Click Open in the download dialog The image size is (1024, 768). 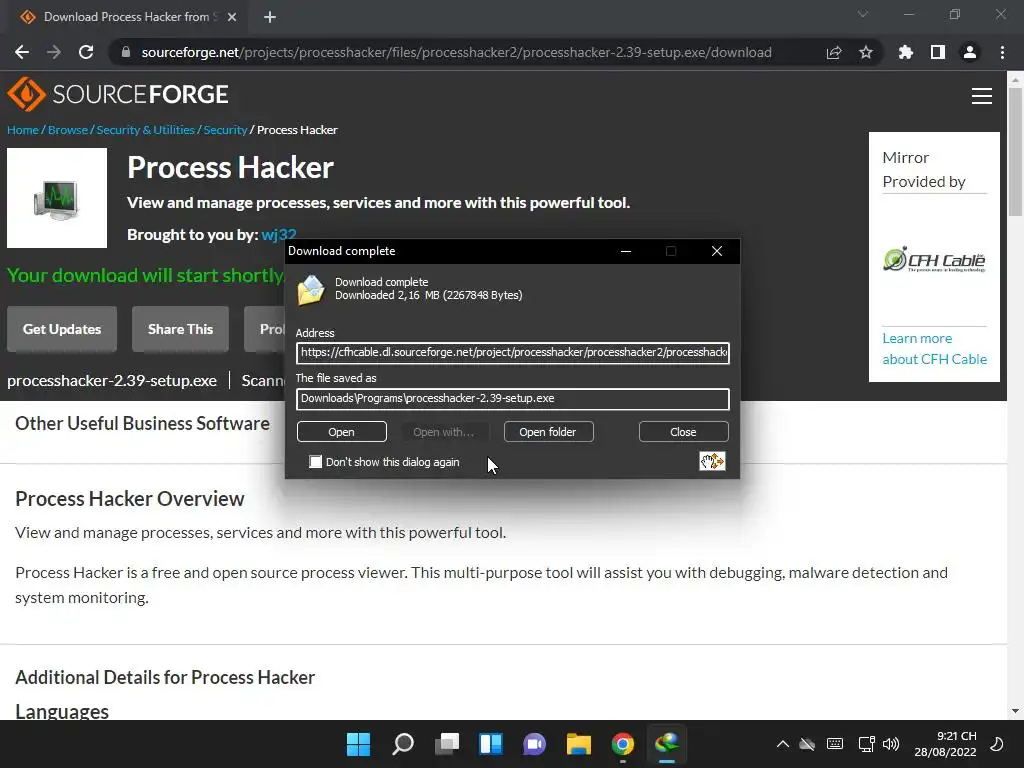point(342,432)
